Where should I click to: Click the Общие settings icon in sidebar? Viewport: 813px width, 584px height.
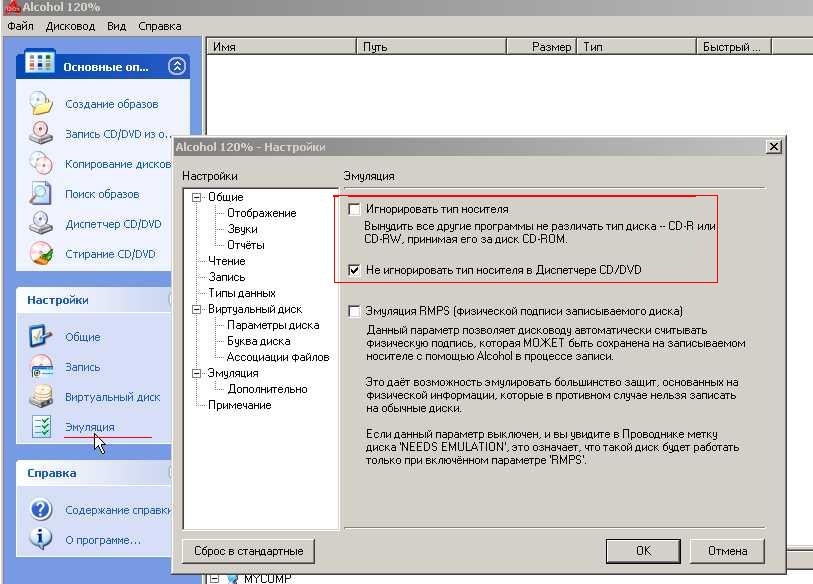point(41,336)
